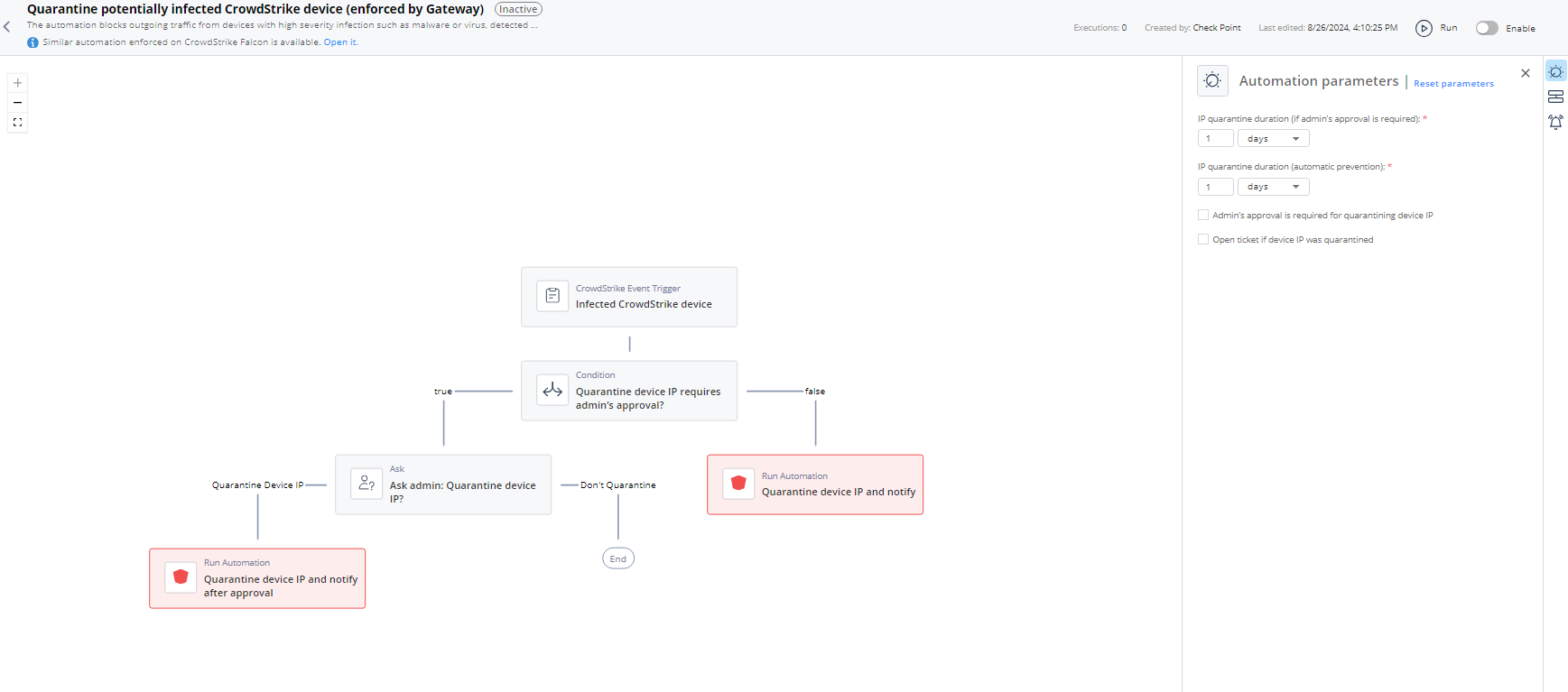Select Ask admin: Quarantine device IP node
Screen dimensions: 1568x692
click(443, 484)
